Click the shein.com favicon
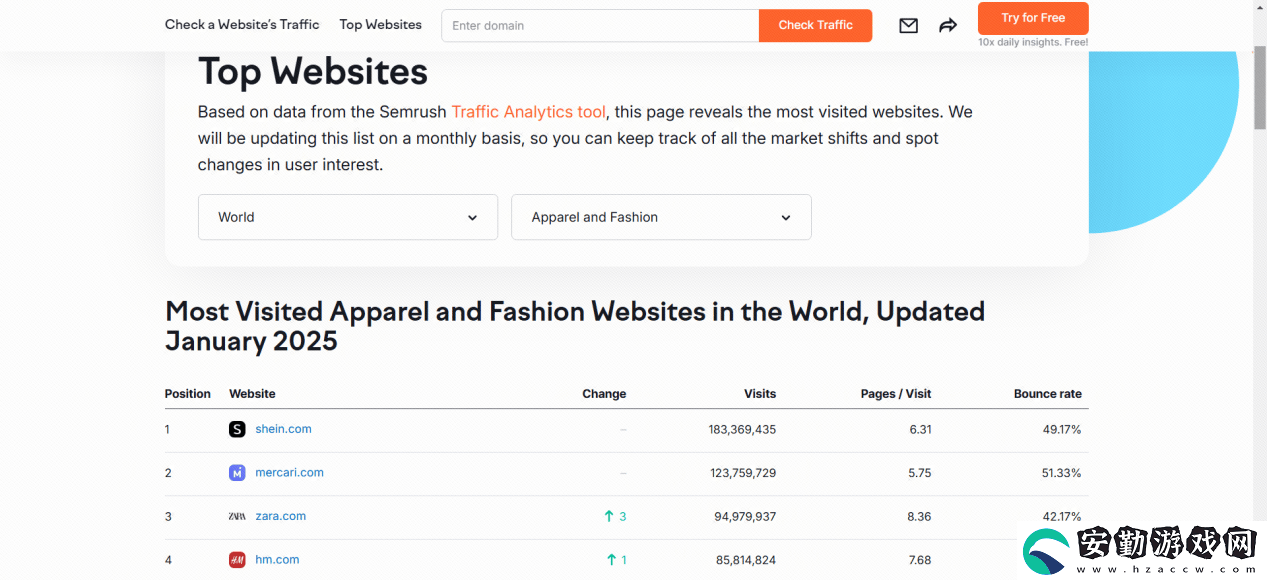The image size is (1267, 580). pyautogui.click(x=237, y=429)
